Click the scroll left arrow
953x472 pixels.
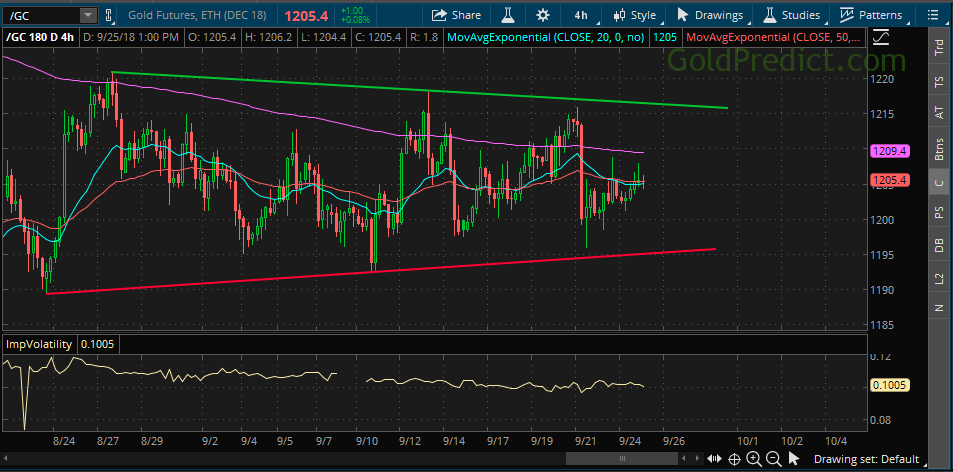tap(684, 459)
